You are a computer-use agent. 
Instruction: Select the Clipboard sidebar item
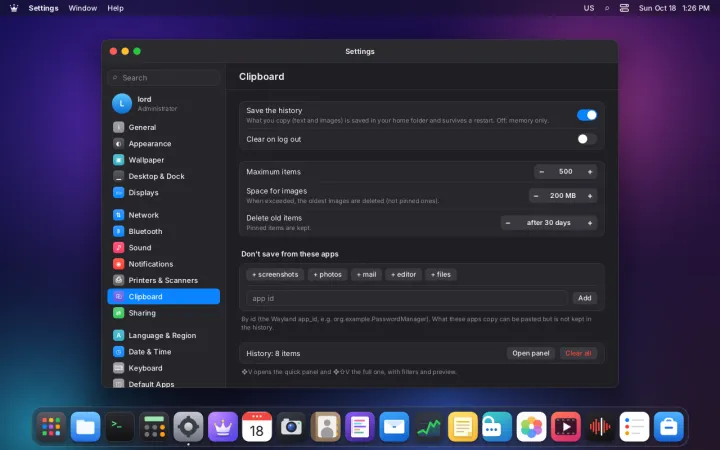point(163,297)
